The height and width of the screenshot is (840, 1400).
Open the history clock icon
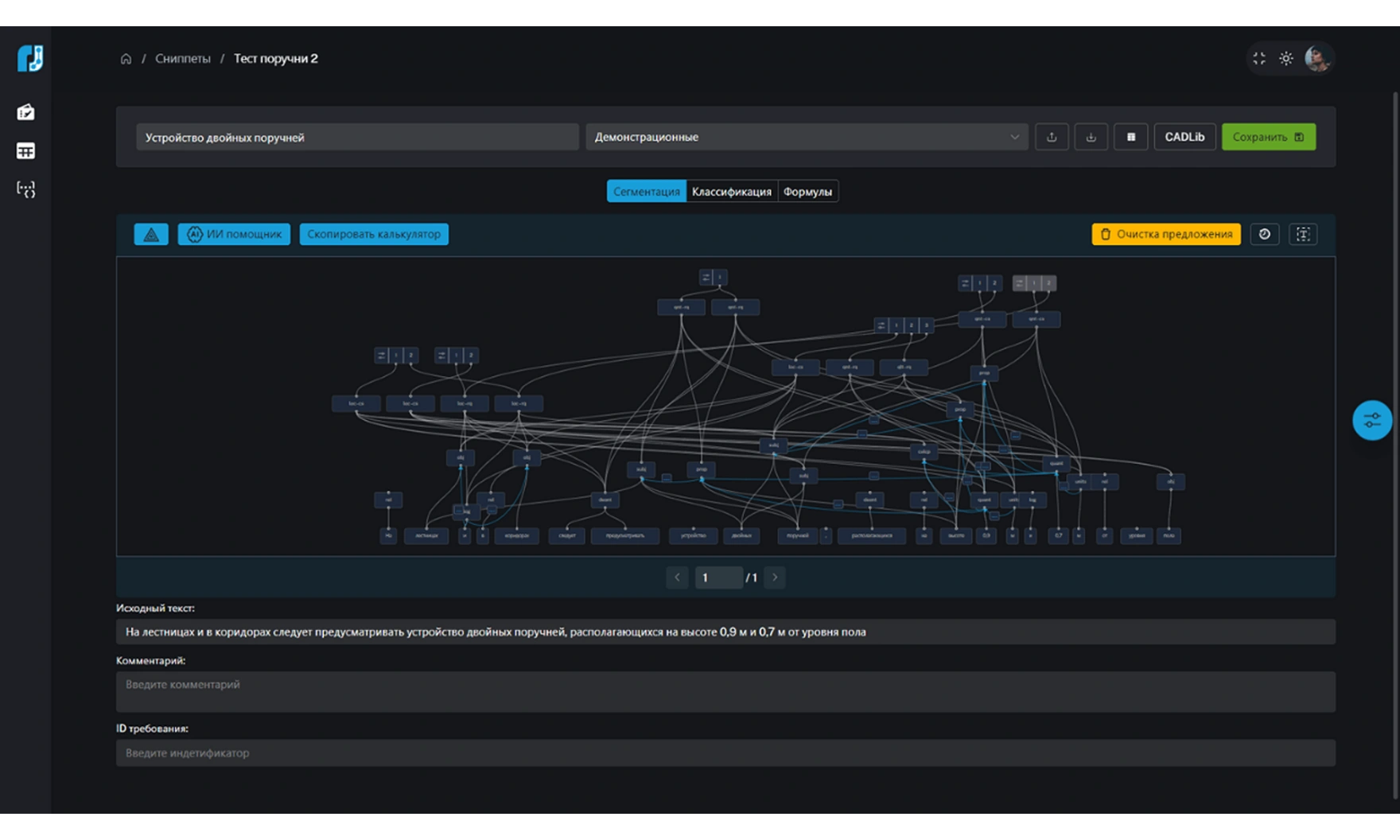click(1264, 235)
